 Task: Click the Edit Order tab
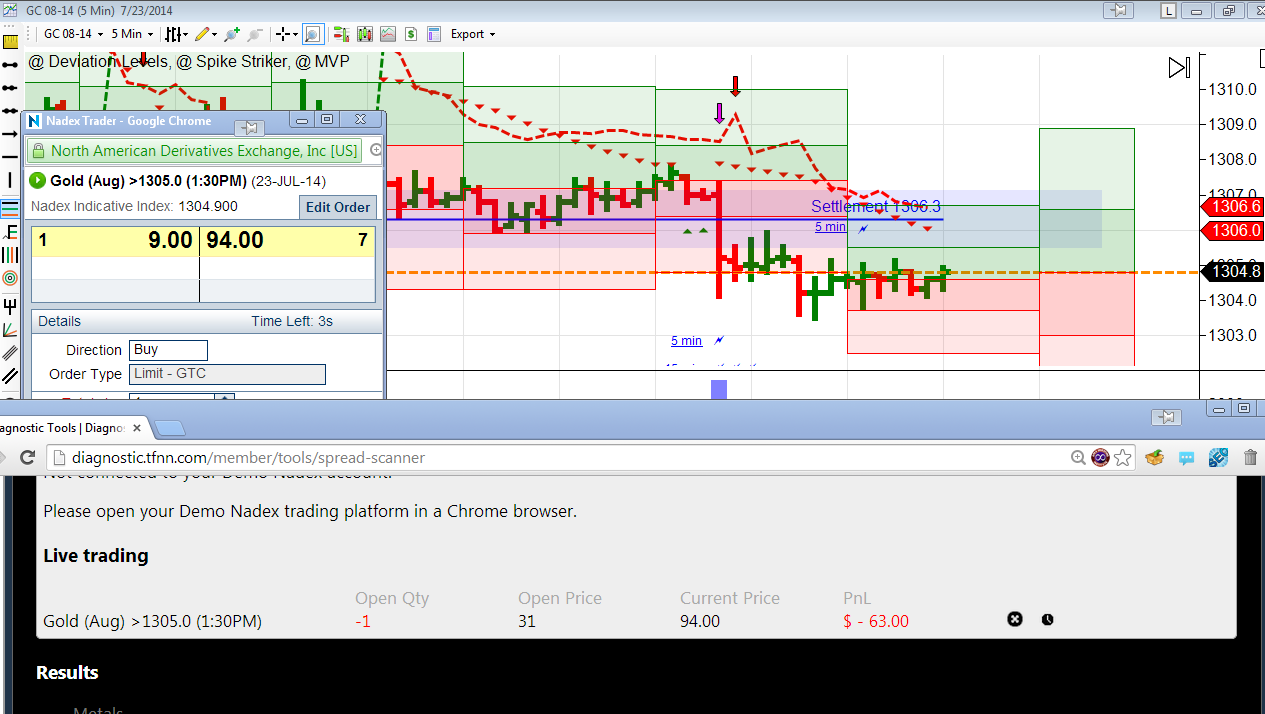[x=338, y=207]
